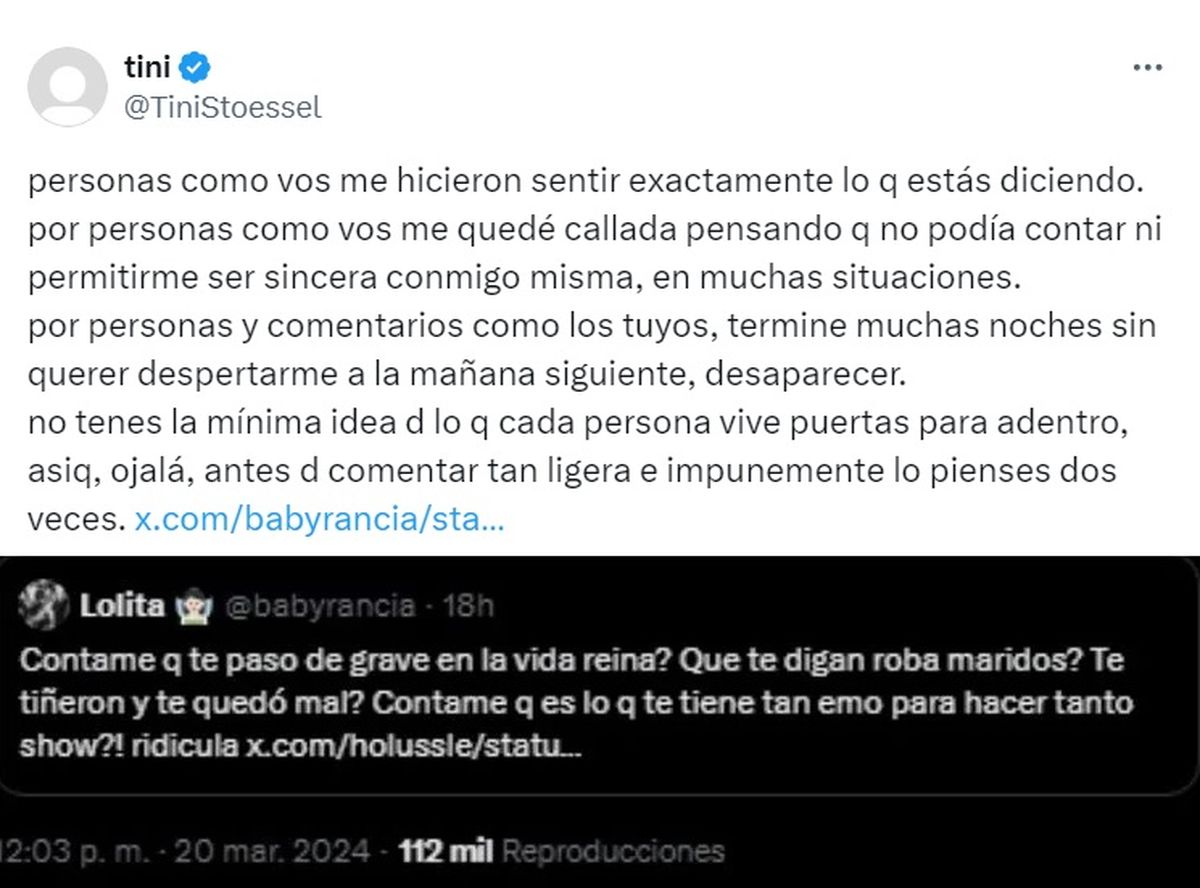
Task: Open tini's profile avatar picture
Action: tap(67, 87)
